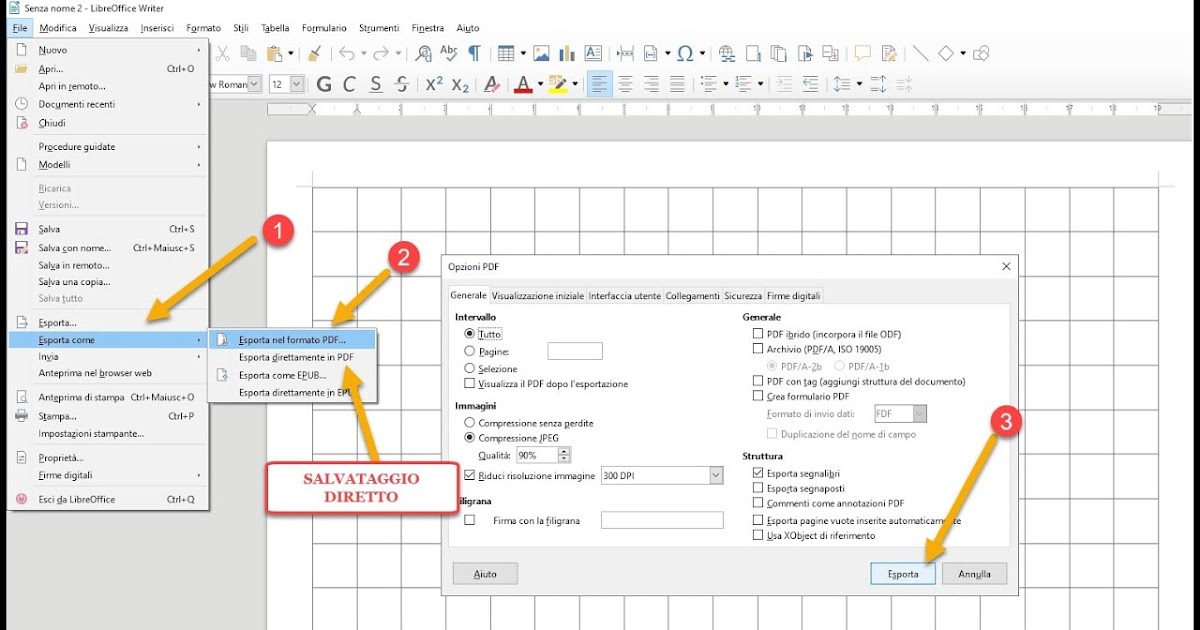
Task: Select the Clone formatting paintbrush
Action: [x=314, y=54]
